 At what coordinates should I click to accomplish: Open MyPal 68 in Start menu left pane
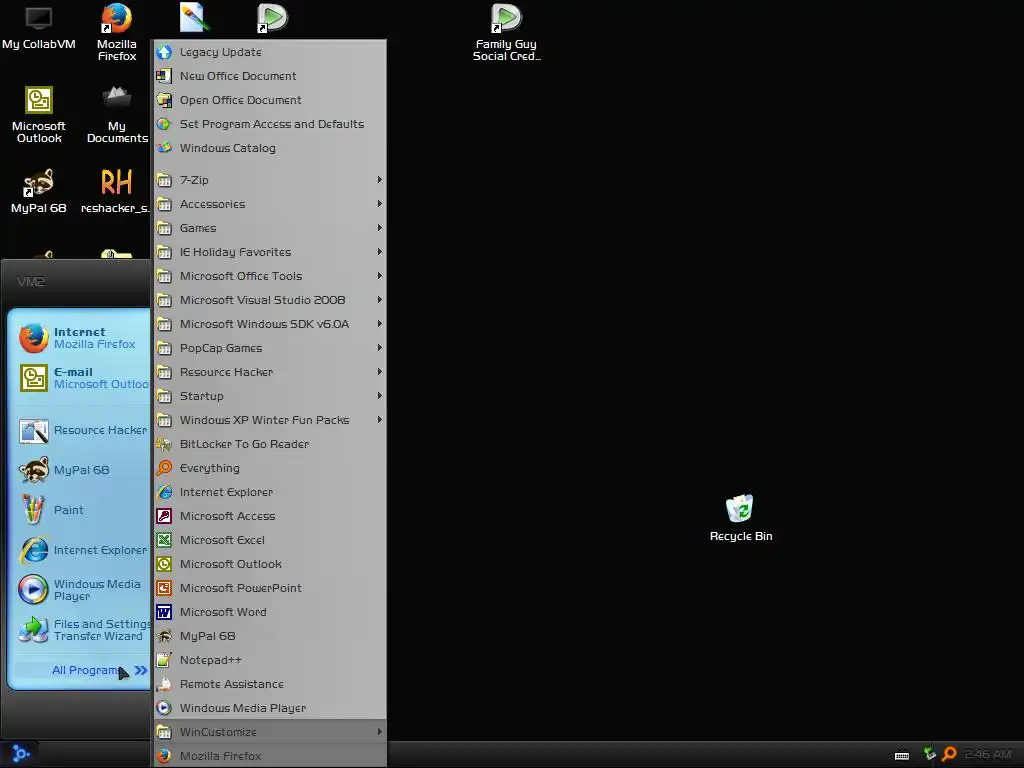[83, 470]
